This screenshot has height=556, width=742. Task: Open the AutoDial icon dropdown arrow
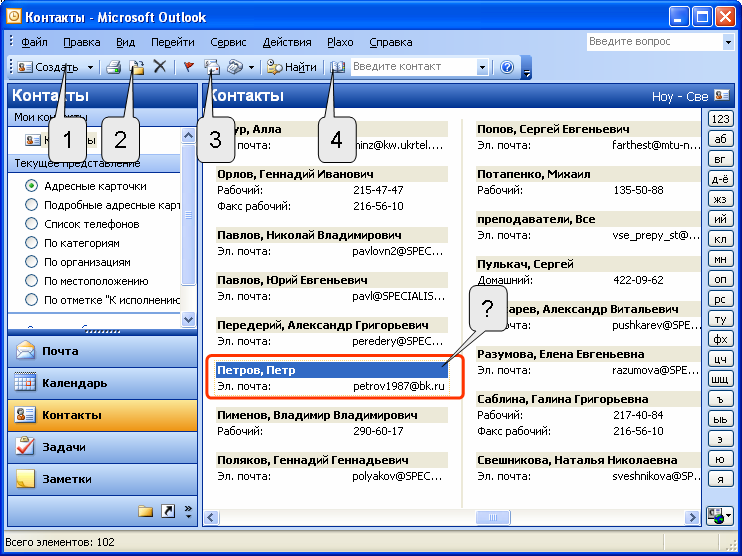coord(251,67)
